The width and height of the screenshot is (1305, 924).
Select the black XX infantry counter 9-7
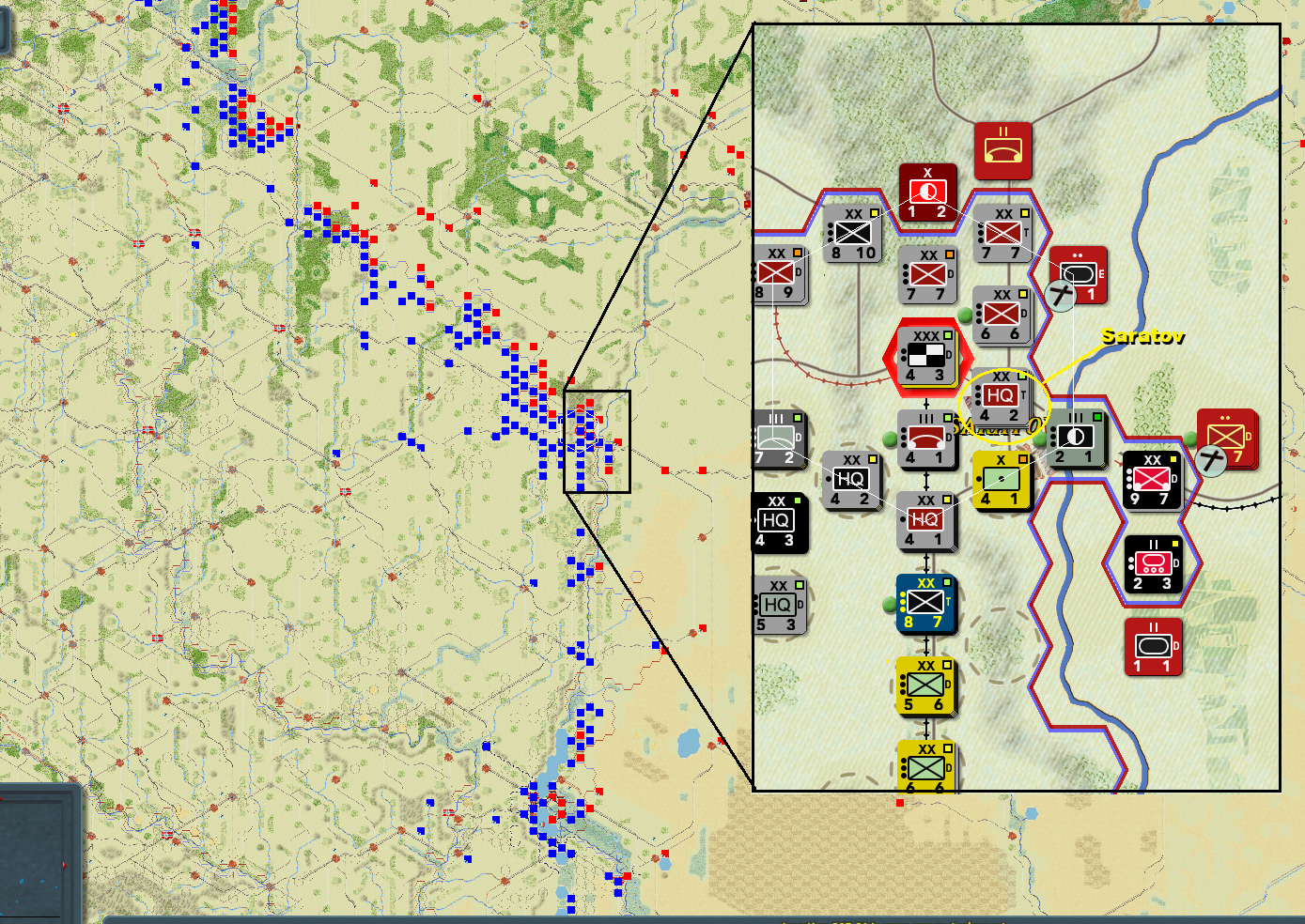[1153, 480]
